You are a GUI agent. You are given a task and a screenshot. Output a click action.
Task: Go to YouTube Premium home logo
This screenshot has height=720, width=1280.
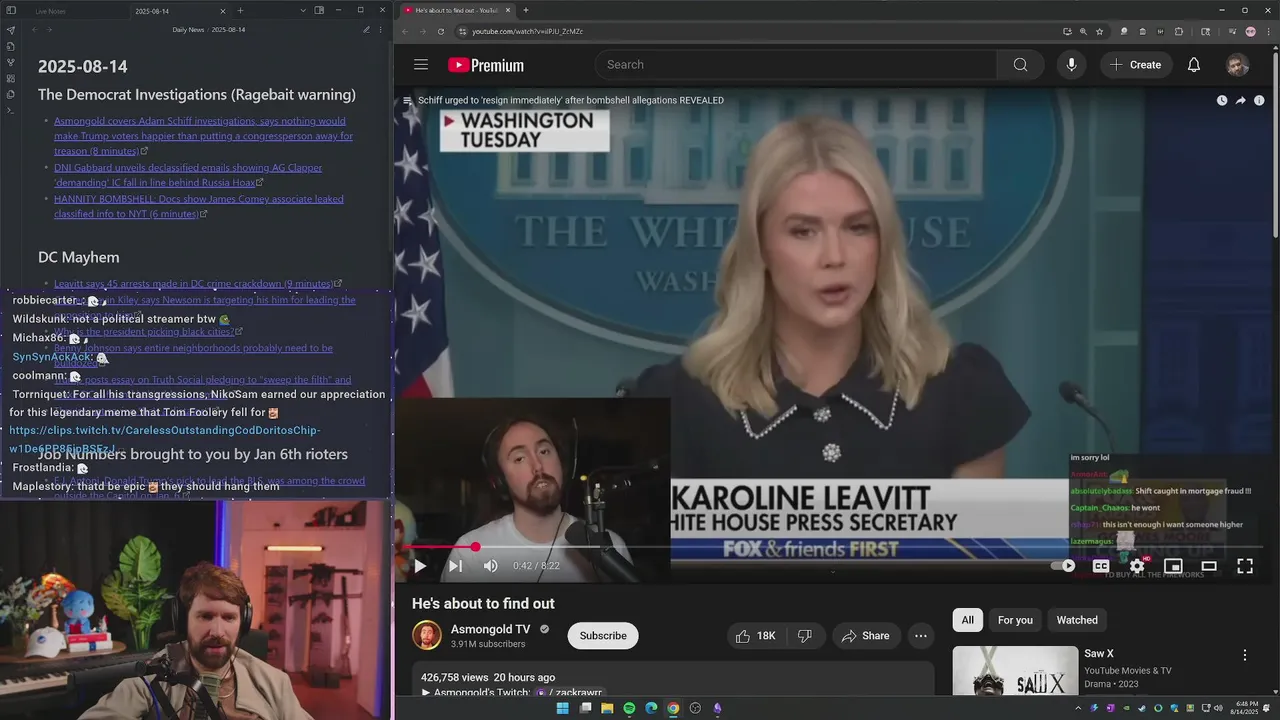click(x=486, y=65)
